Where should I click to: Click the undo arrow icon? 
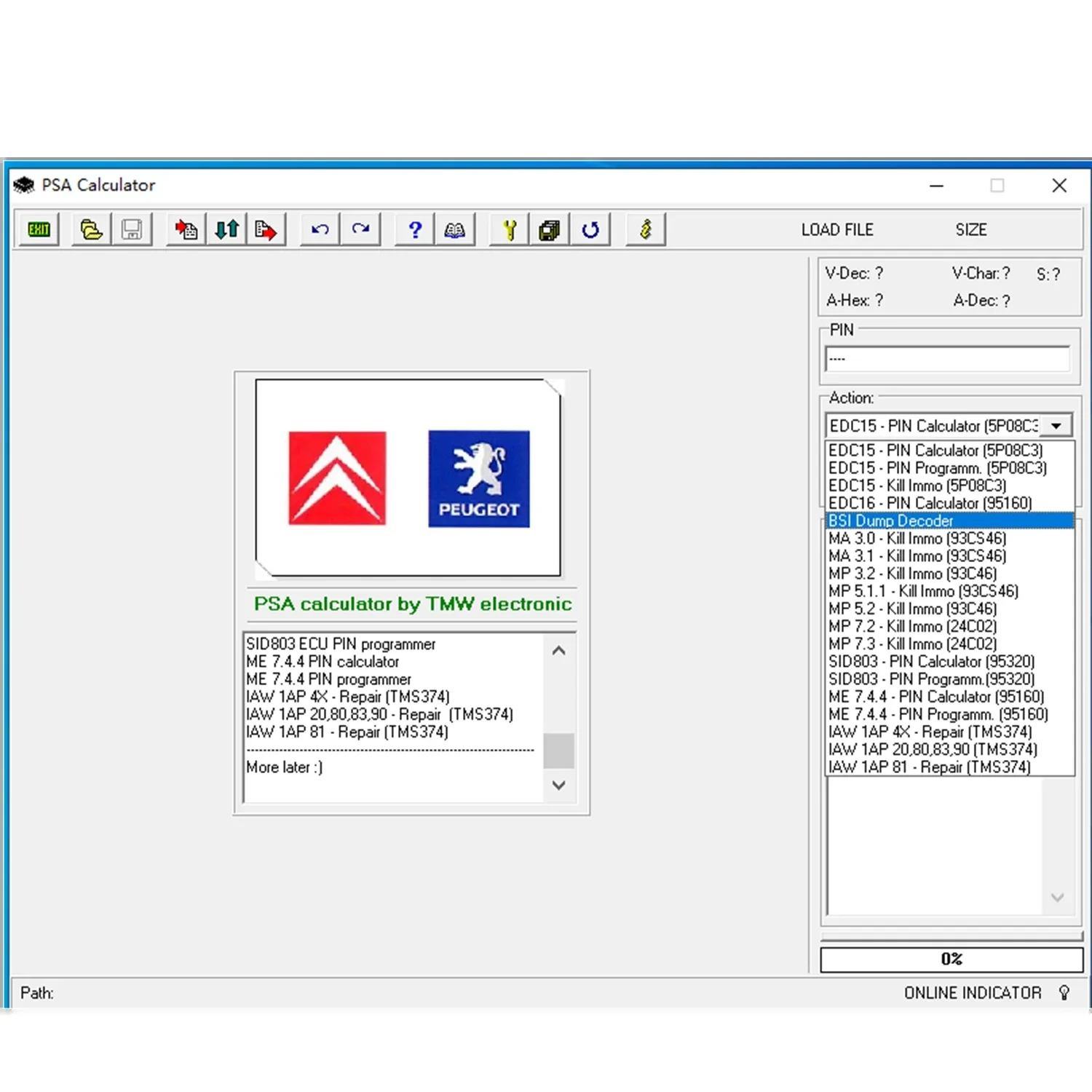320,230
